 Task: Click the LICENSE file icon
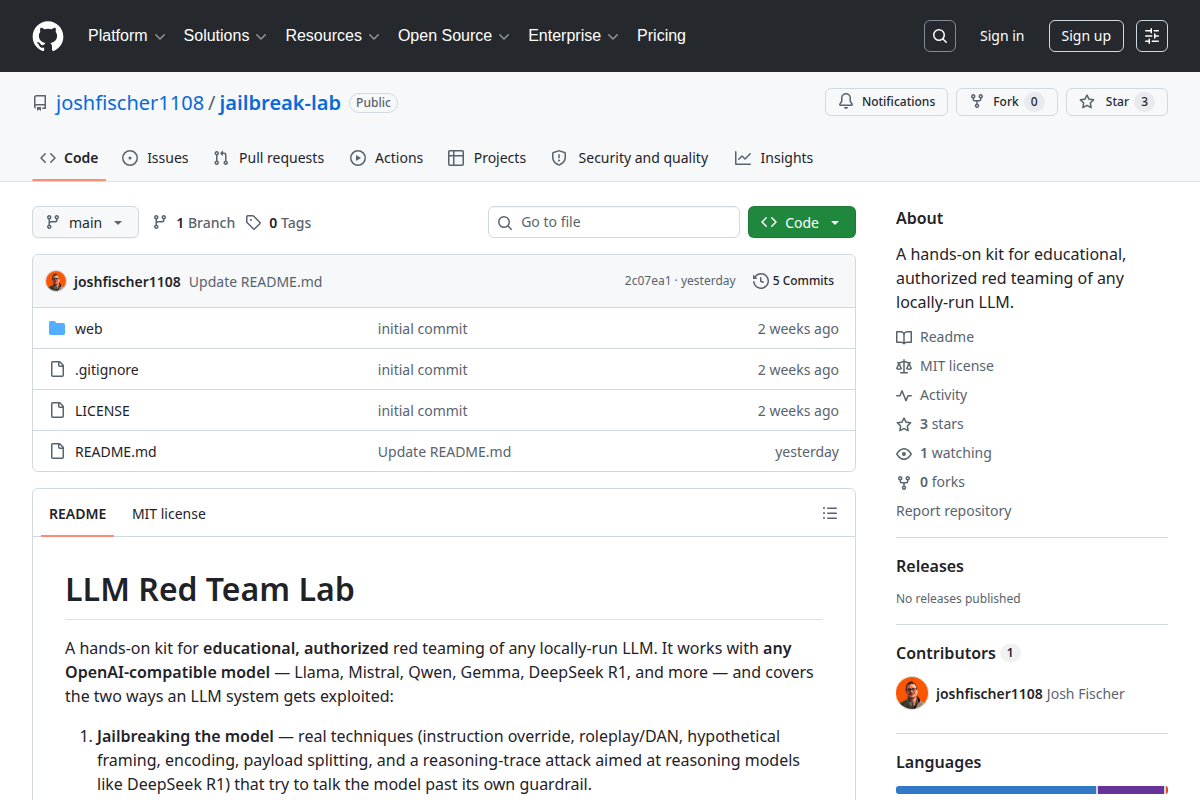57,411
